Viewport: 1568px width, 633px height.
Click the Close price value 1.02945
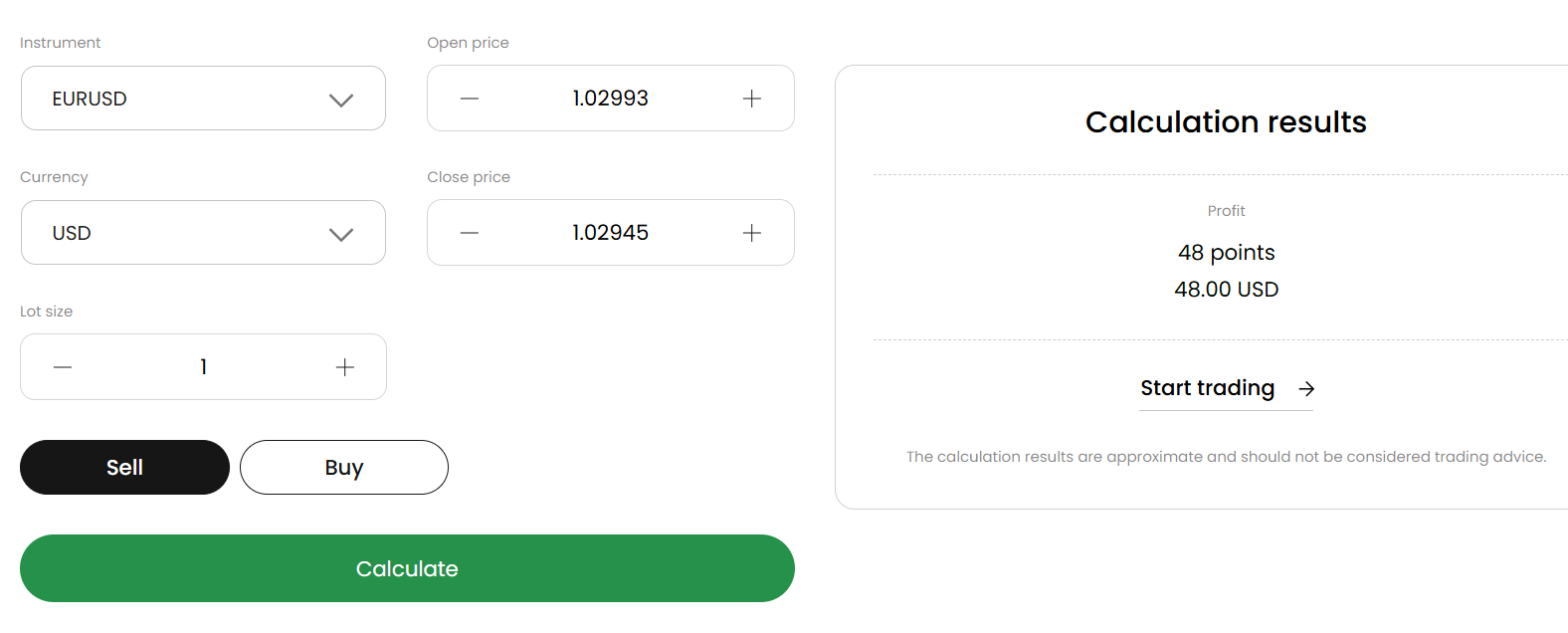pyautogui.click(x=610, y=233)
